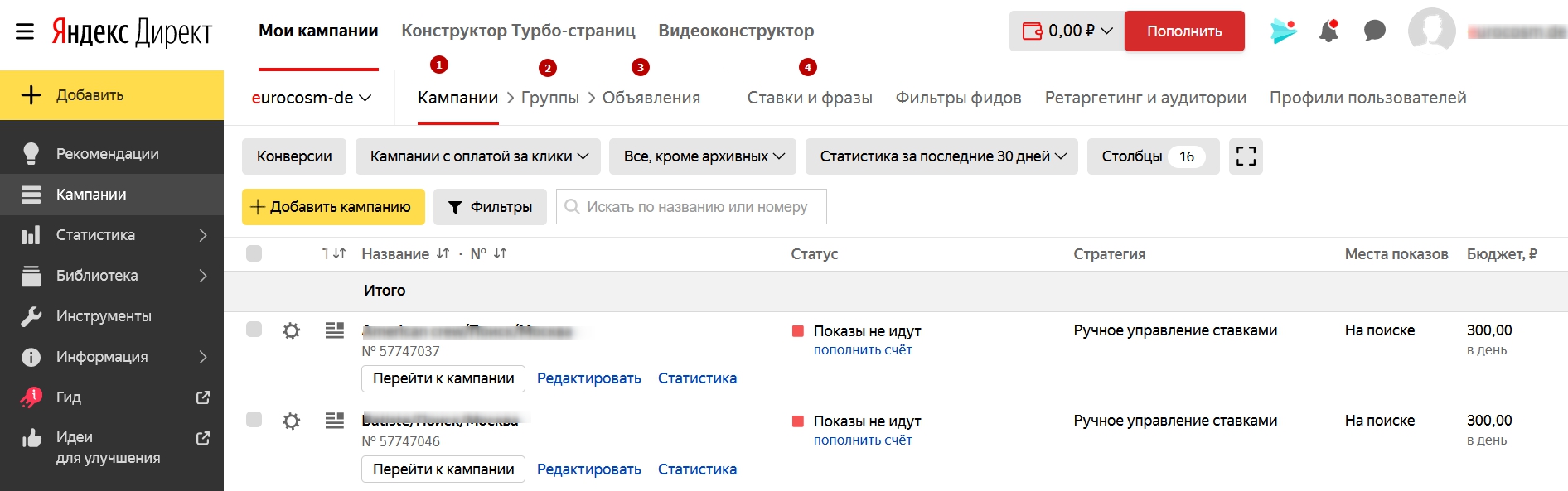Click the user profile avatar

coord(1431,31)
